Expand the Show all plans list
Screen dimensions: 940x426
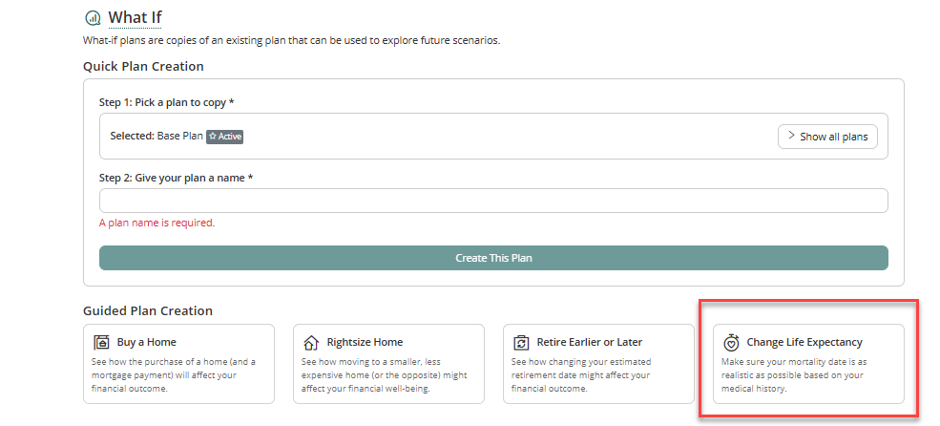point(828,137)
